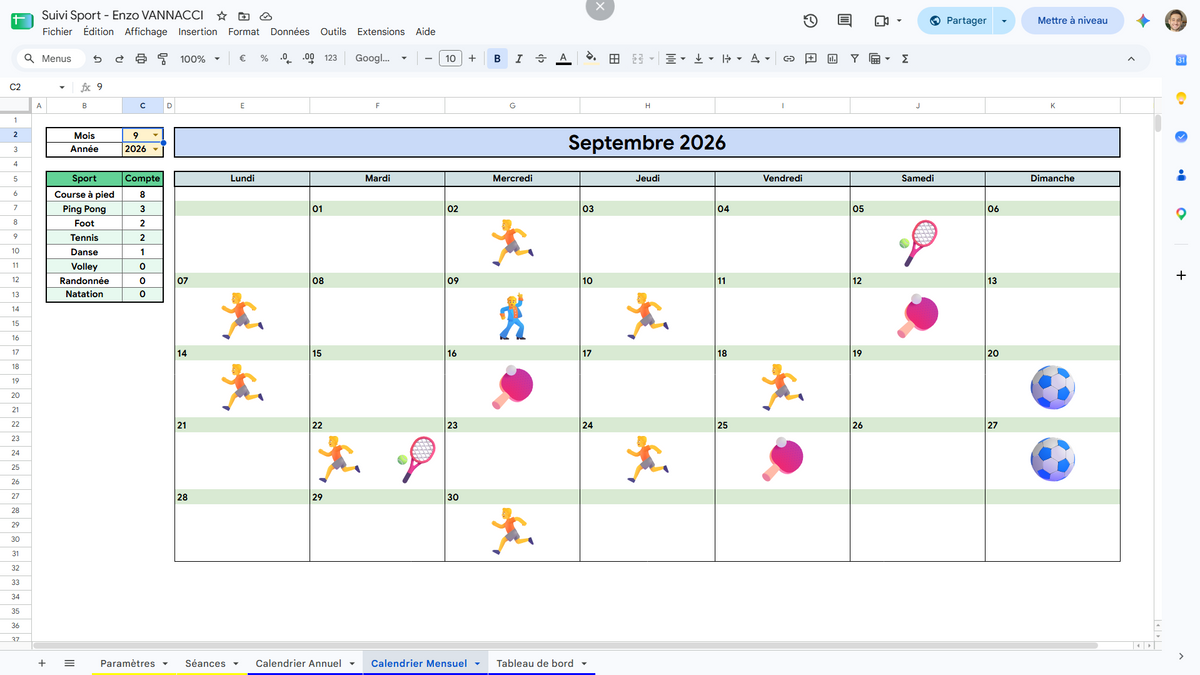This screenshot has width=1200, height=675.
Task: Click the Partager button
Action: [x=957, y=20]
